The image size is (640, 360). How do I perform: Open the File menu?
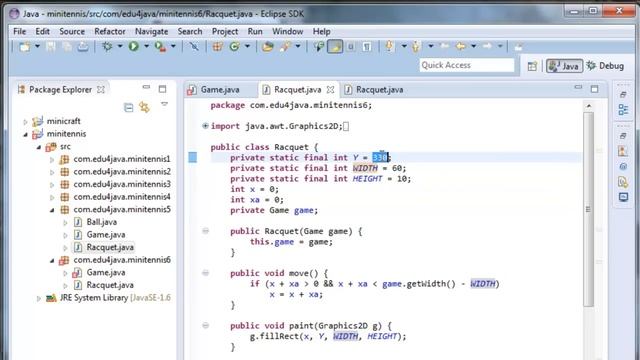click(19, 31)
